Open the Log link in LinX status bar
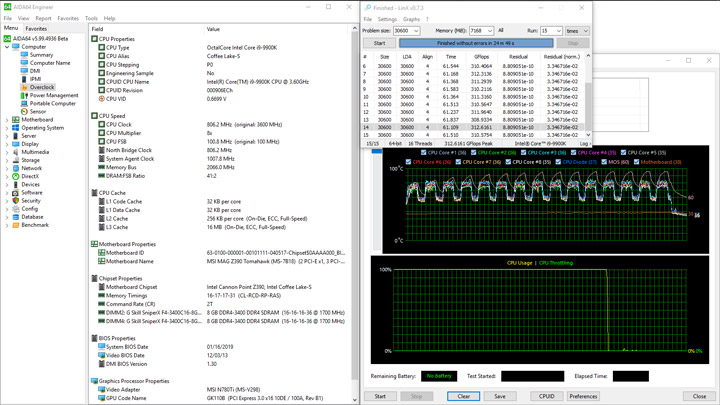 click(x=584, y=144)
